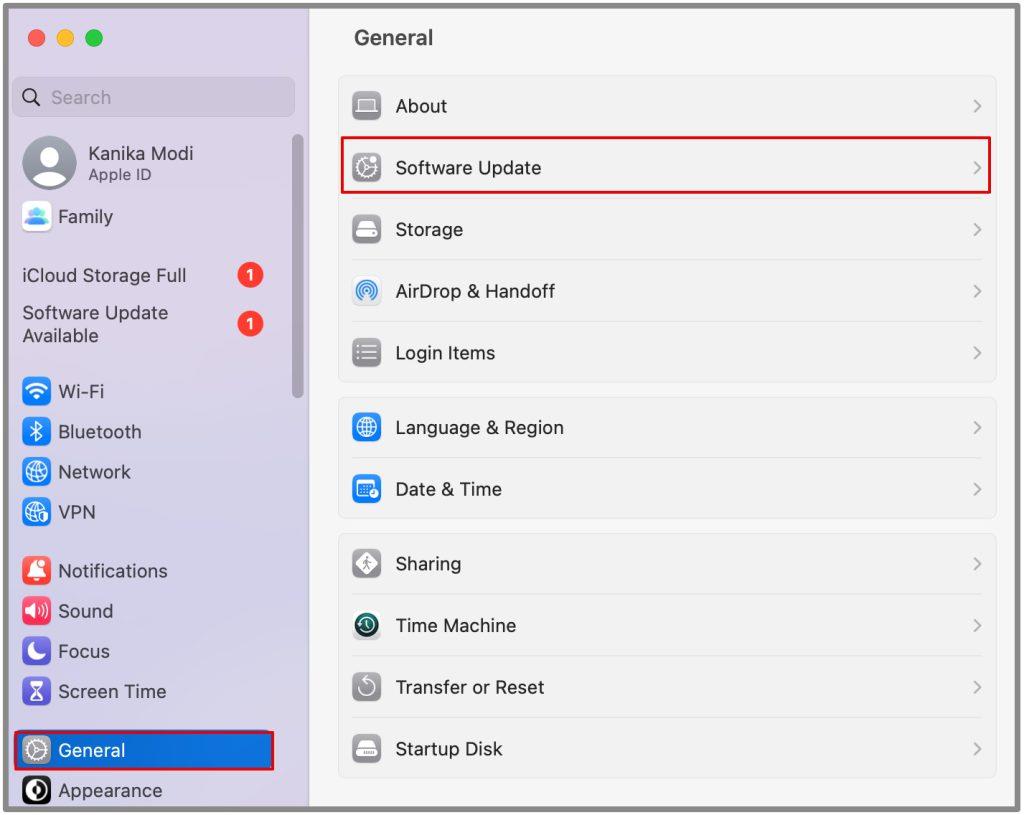The width and height of the screenshot is (1024, 815).
Task: Click the Storage row text
Action: (x=429, y=230)
